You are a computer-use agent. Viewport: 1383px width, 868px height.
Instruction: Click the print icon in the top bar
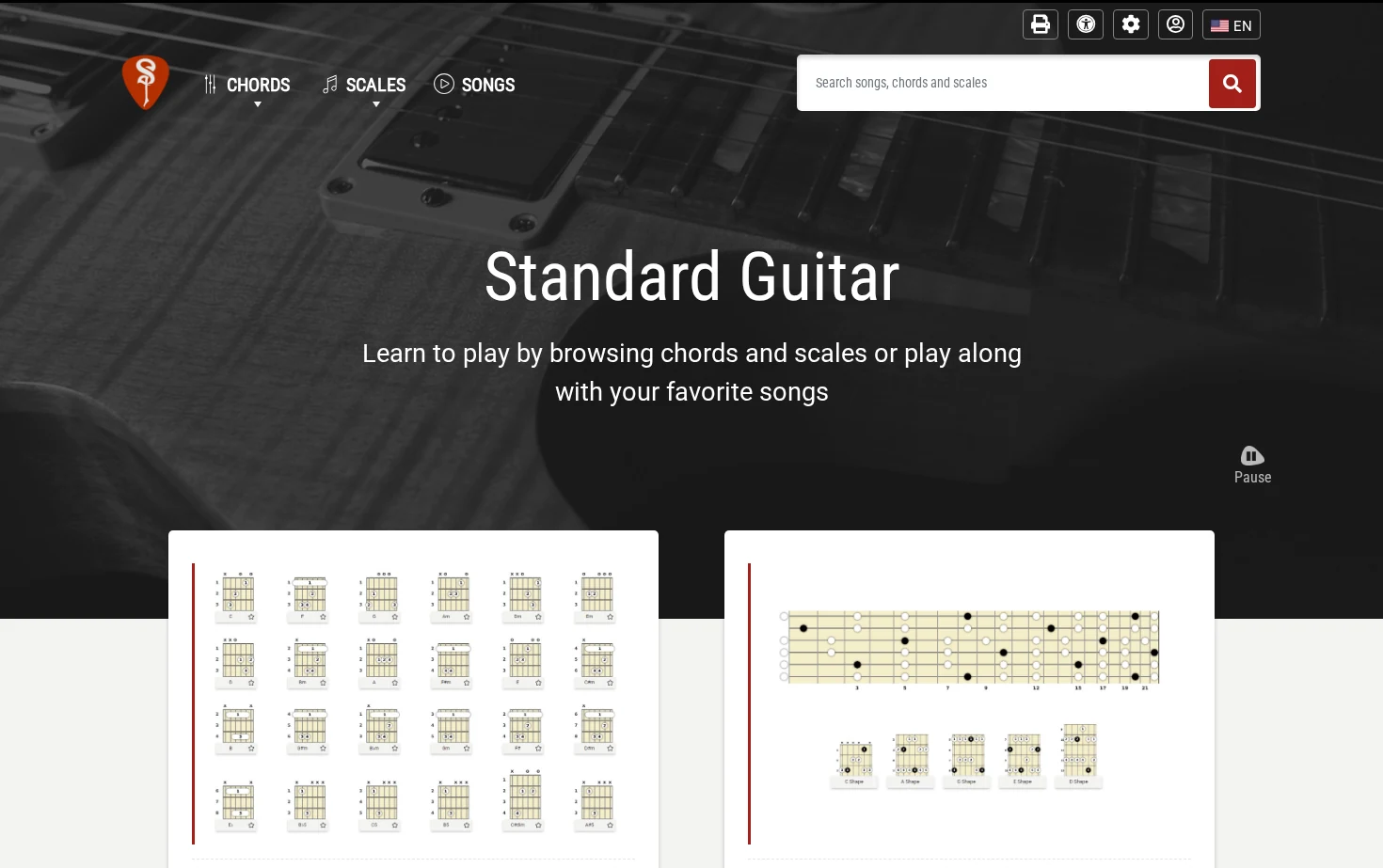[1040, 24]
